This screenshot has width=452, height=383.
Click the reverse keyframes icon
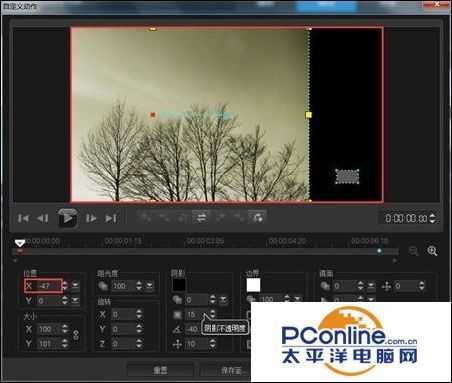click(x=201, y=218)
